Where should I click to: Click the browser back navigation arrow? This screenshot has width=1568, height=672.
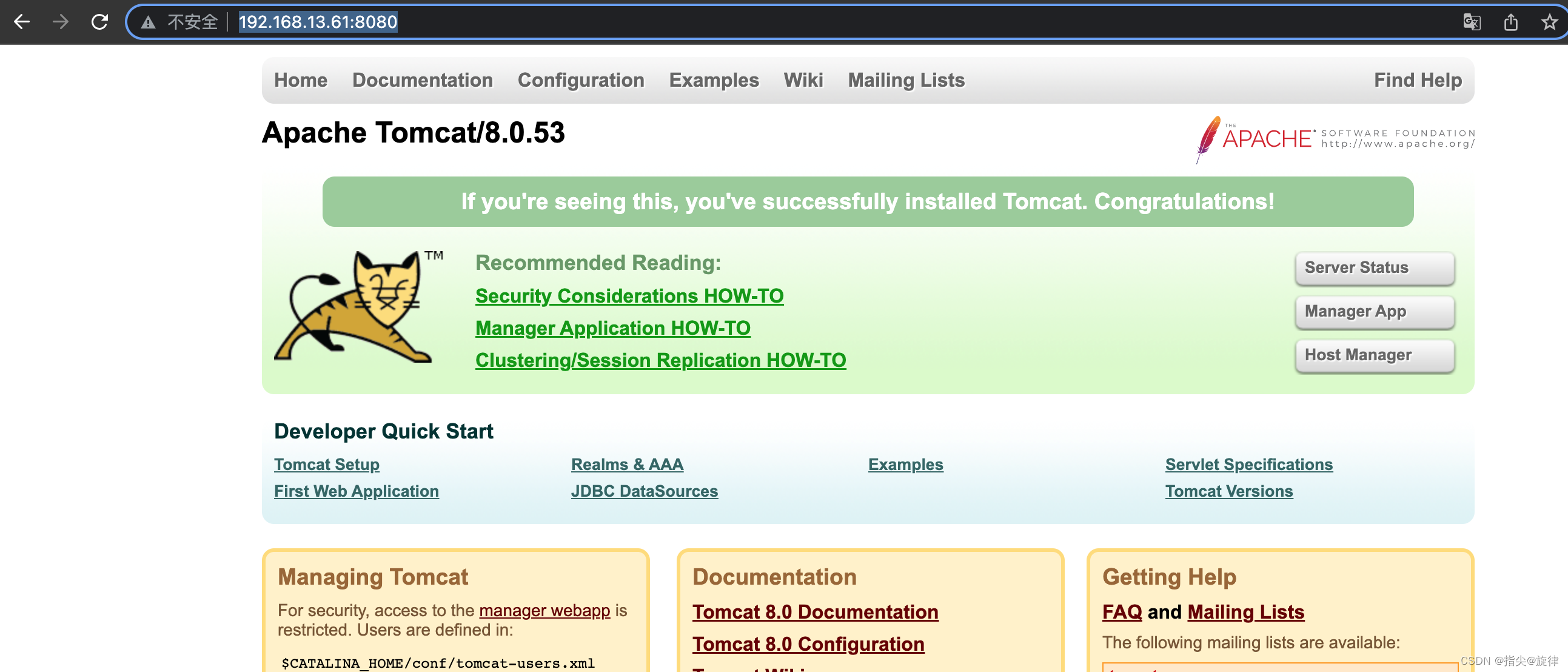pos(22,22)
